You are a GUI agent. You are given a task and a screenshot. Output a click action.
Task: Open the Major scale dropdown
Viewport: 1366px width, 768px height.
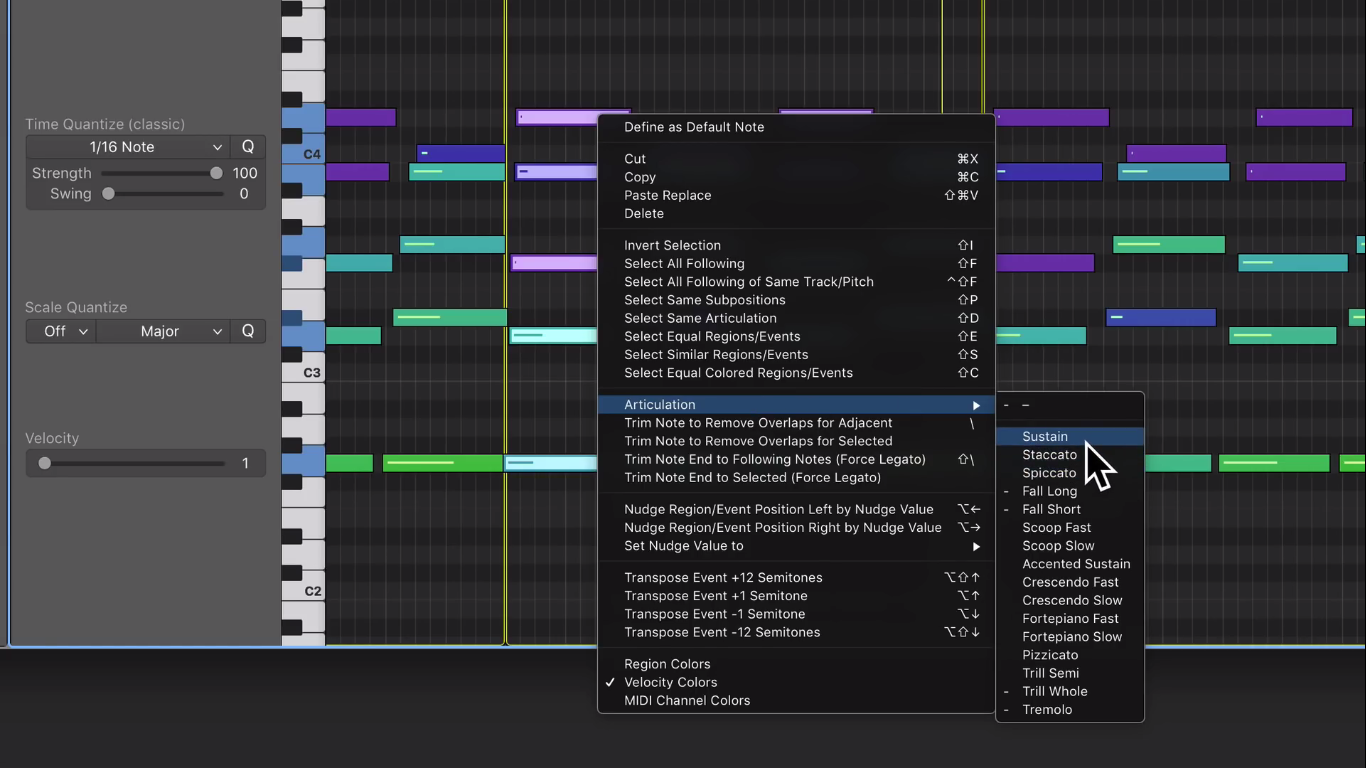pos(163,331)
